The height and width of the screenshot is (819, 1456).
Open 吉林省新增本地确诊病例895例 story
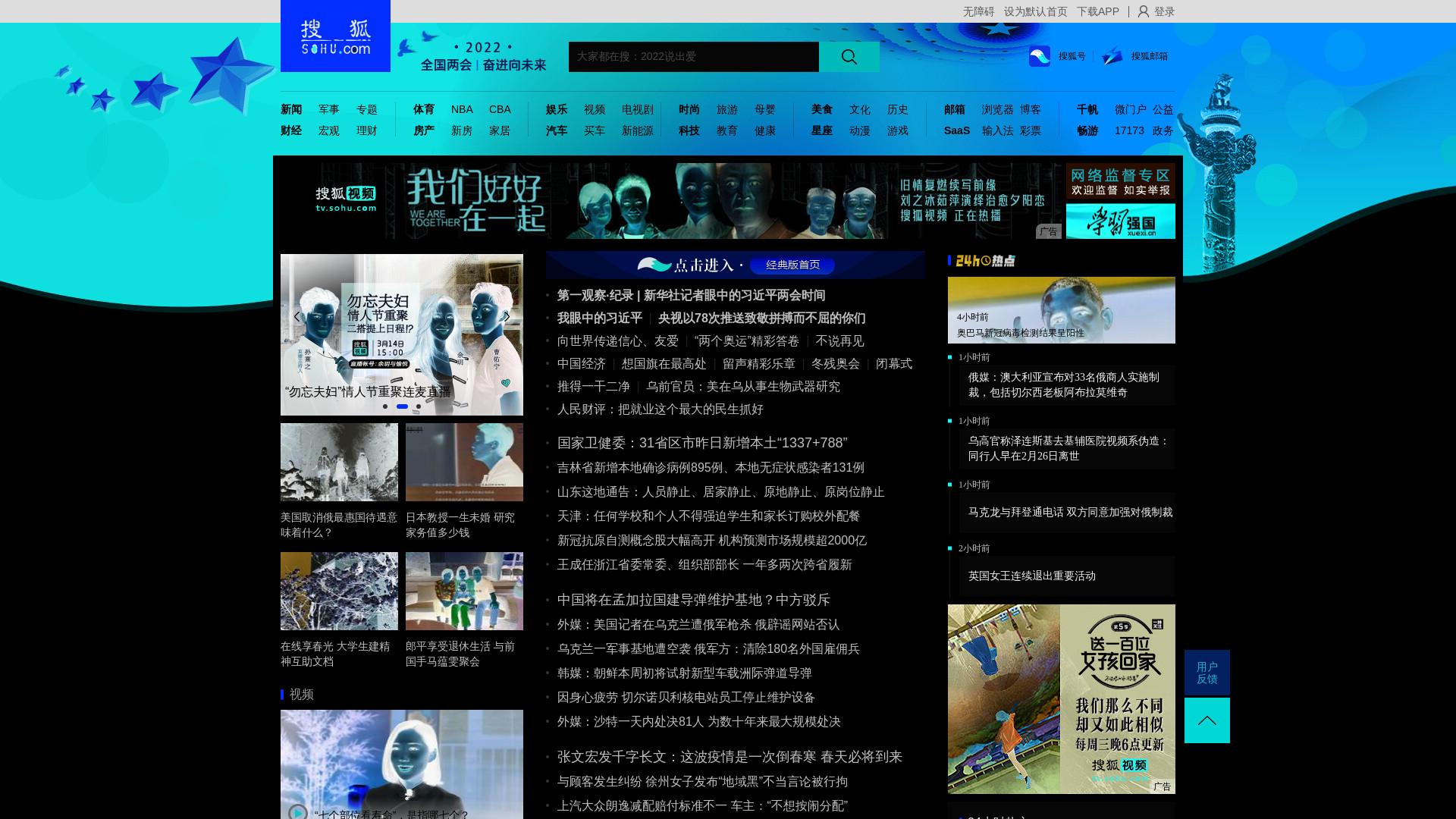coord(711,468)
